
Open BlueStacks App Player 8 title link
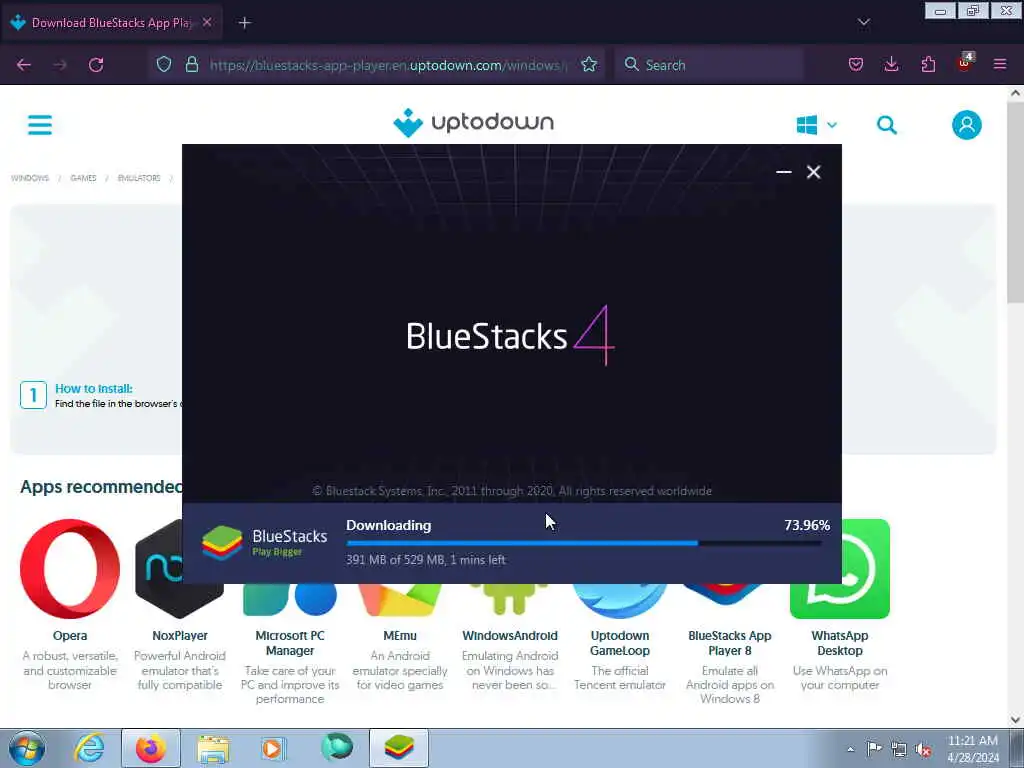tap(729, 643)
